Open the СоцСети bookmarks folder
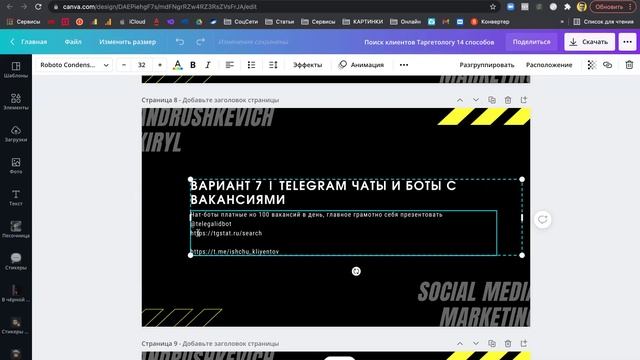The height and width of the screenshot is (360, 640). point(241,22)
